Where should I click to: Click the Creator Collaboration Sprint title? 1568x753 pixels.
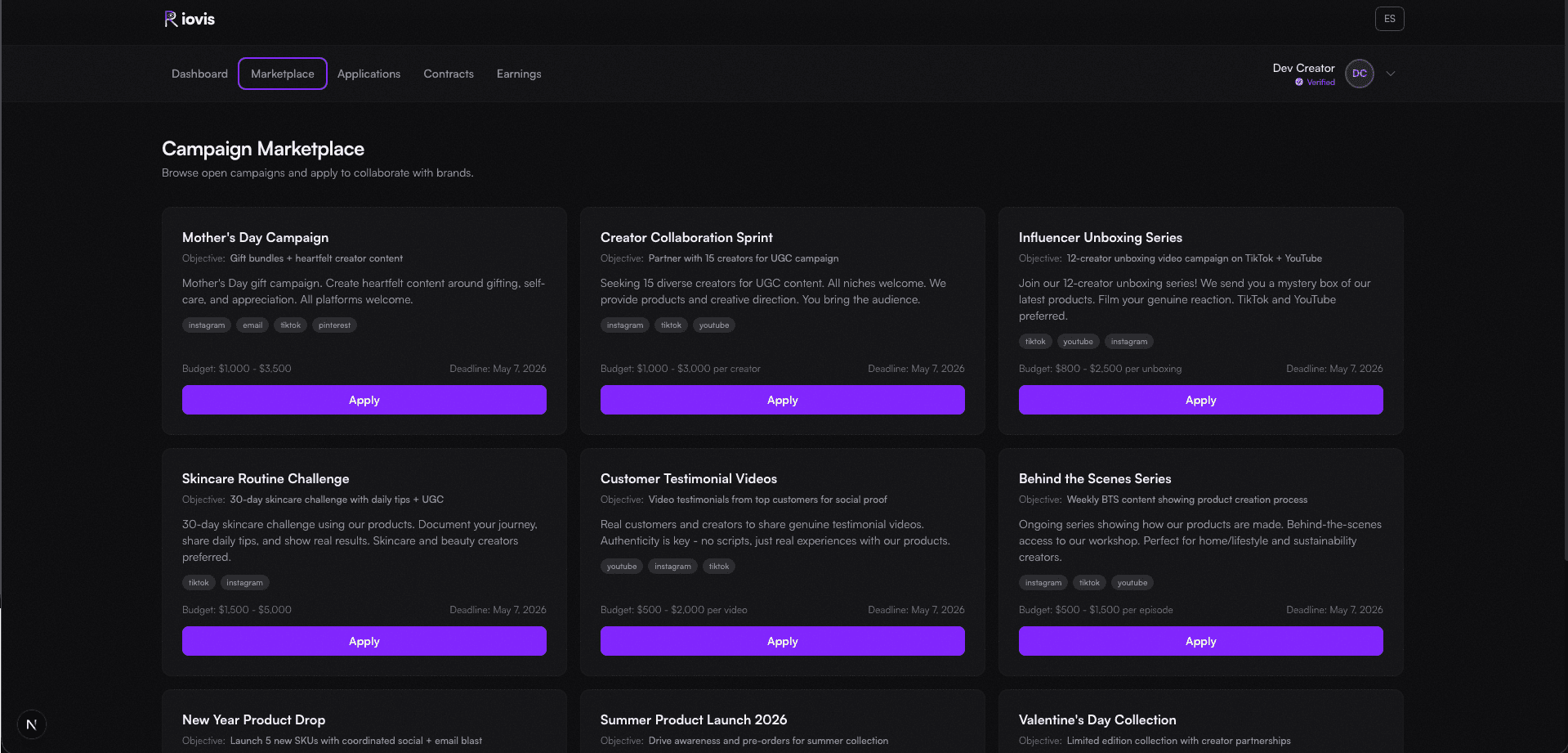(686, 237)
